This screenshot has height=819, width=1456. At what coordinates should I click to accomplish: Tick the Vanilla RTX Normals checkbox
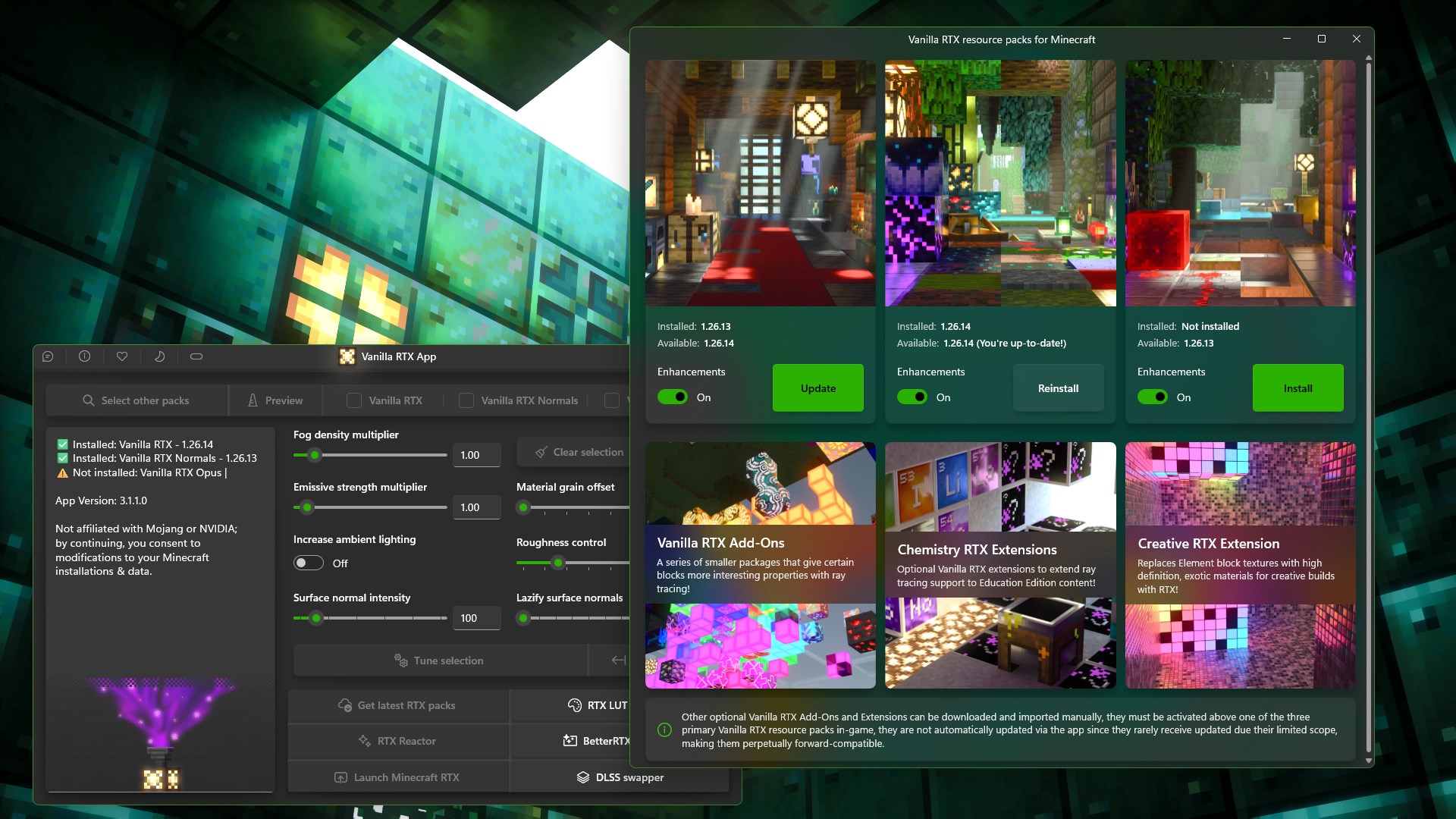(x=466, y=400)
